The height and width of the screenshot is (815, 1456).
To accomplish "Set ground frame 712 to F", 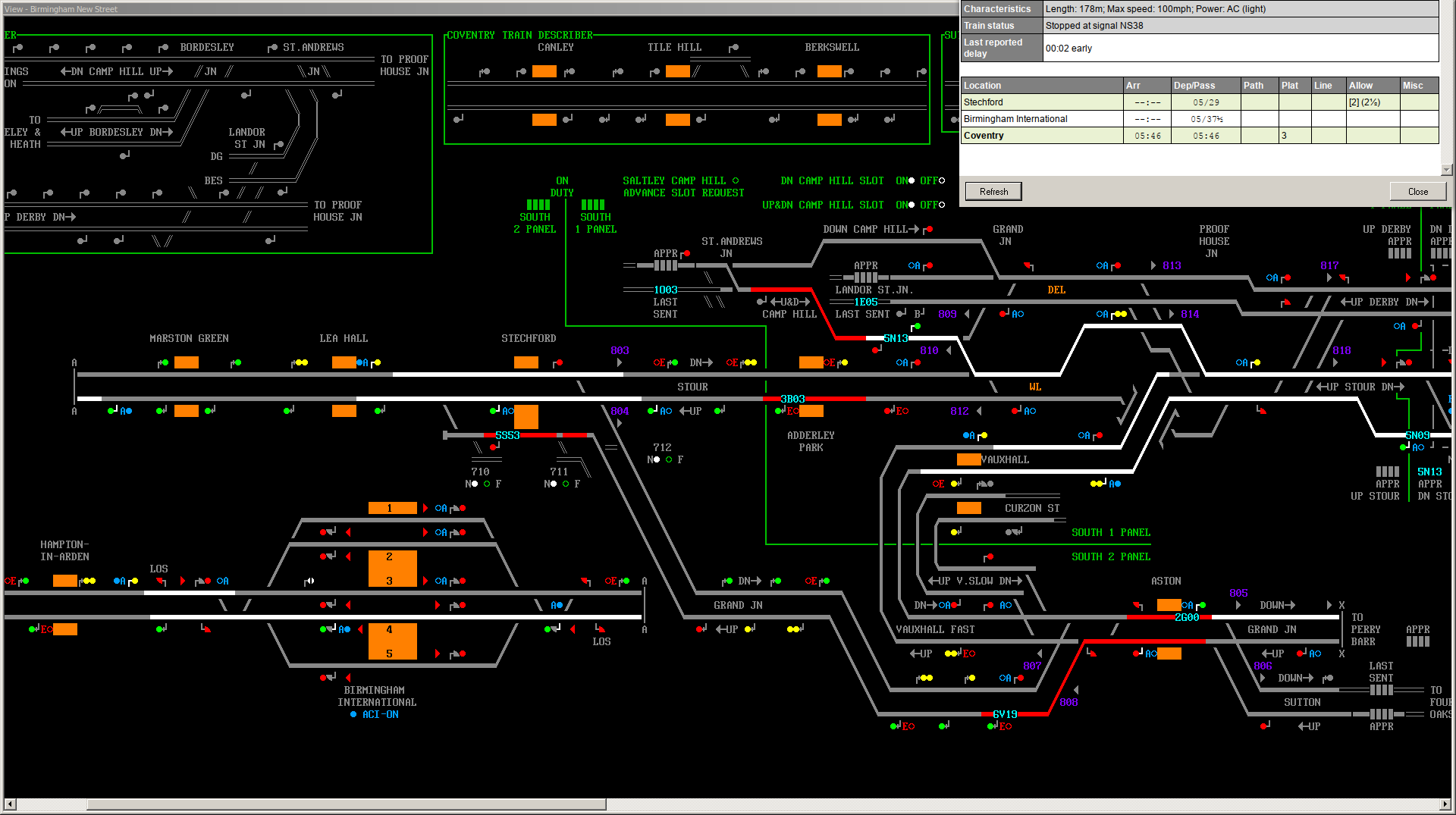I will 669,459.
